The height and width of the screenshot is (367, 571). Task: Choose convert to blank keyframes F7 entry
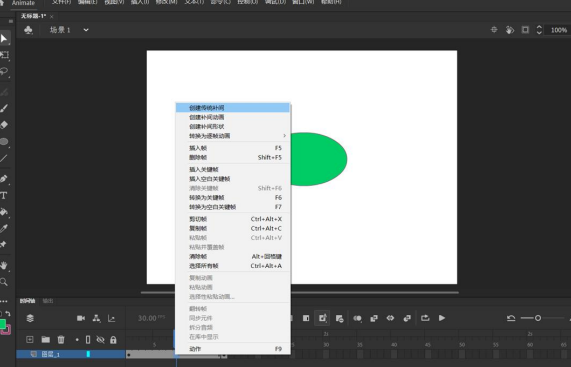point(233,207)
